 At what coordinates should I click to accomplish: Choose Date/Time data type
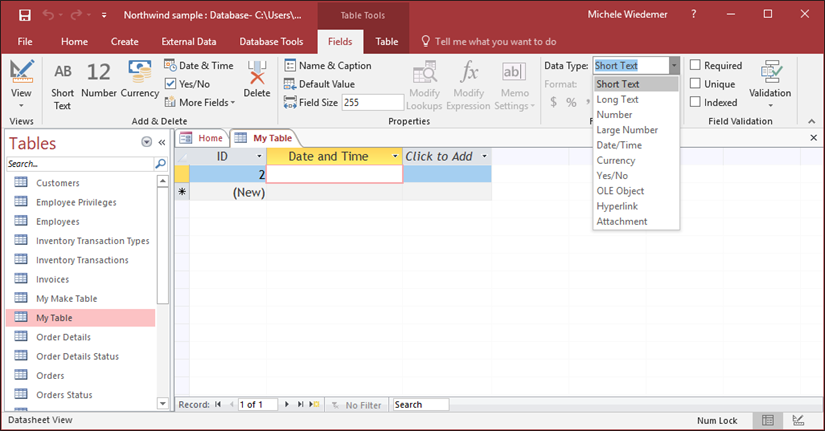636,145
